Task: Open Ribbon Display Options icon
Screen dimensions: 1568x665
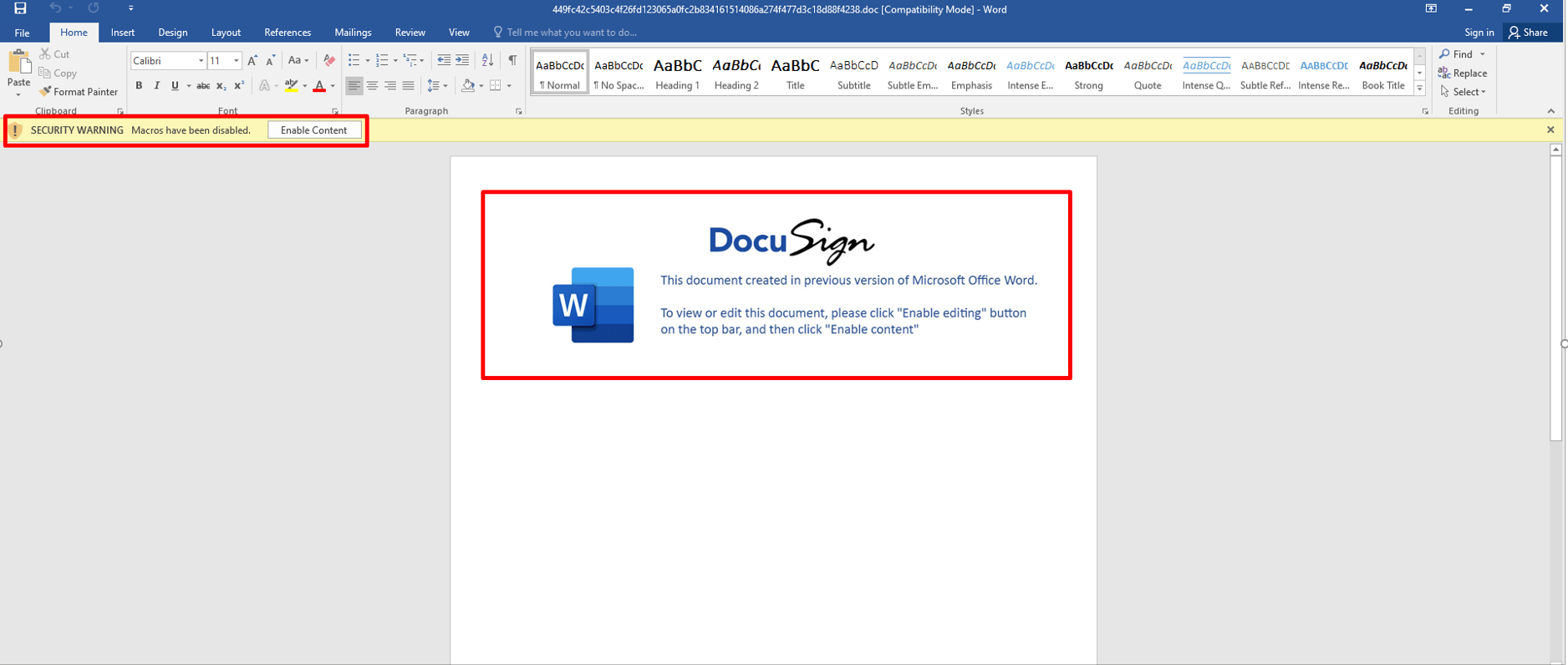Action: pos(1431,8)
